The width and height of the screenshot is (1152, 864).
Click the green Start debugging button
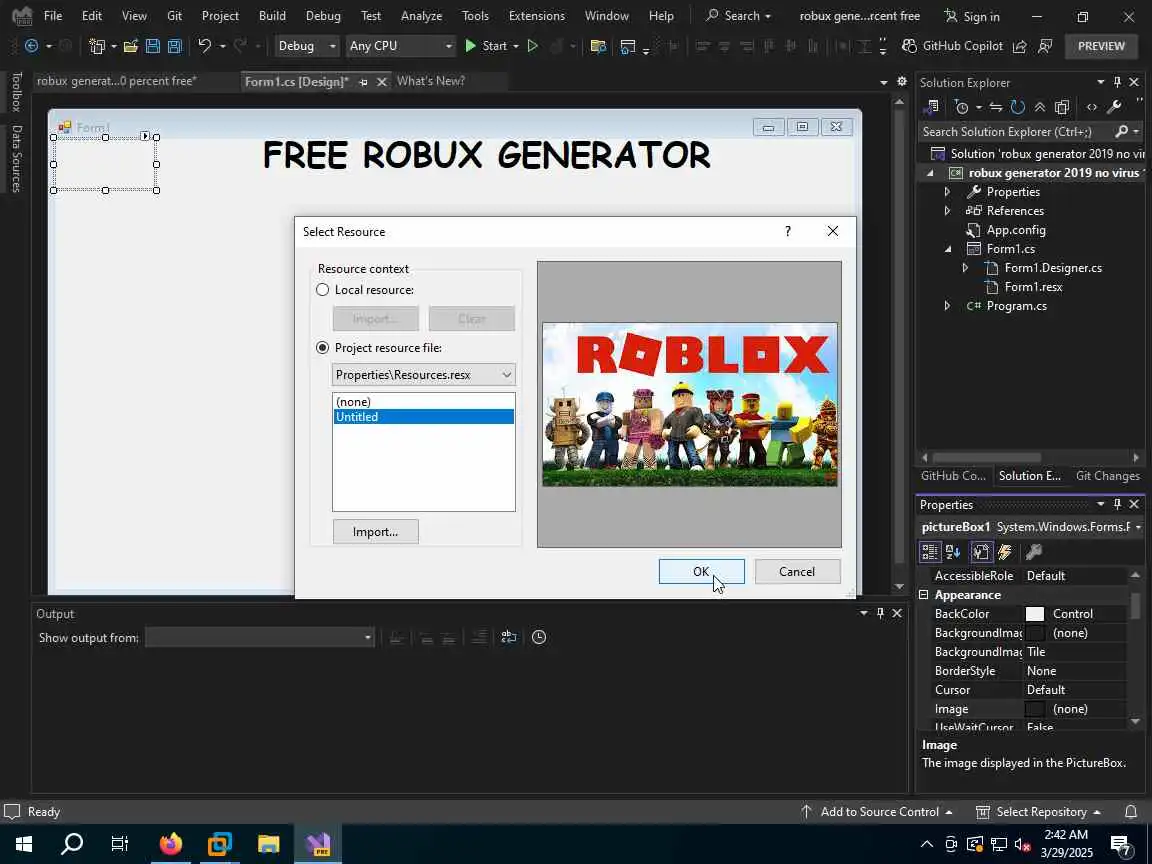(x=486, y=46)
